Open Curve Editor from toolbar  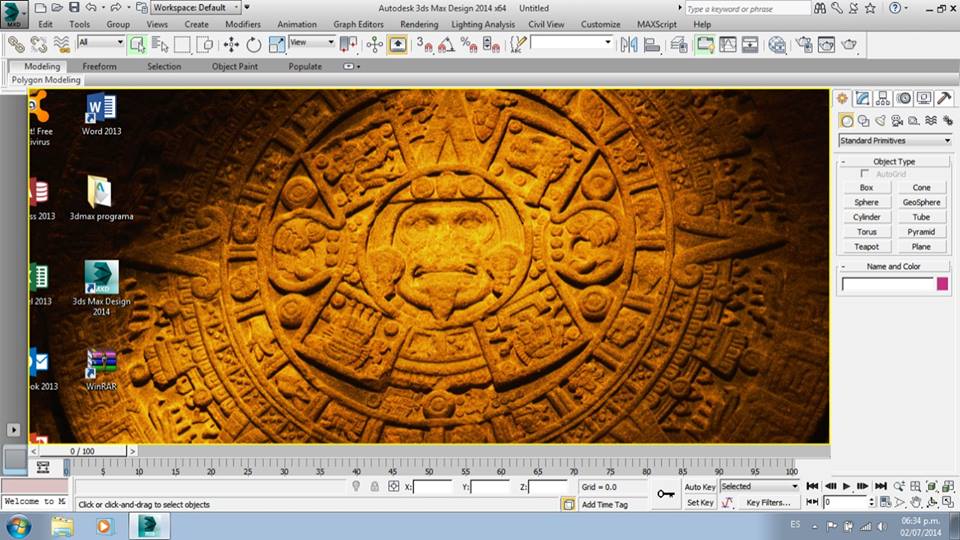tap(727, 45)
